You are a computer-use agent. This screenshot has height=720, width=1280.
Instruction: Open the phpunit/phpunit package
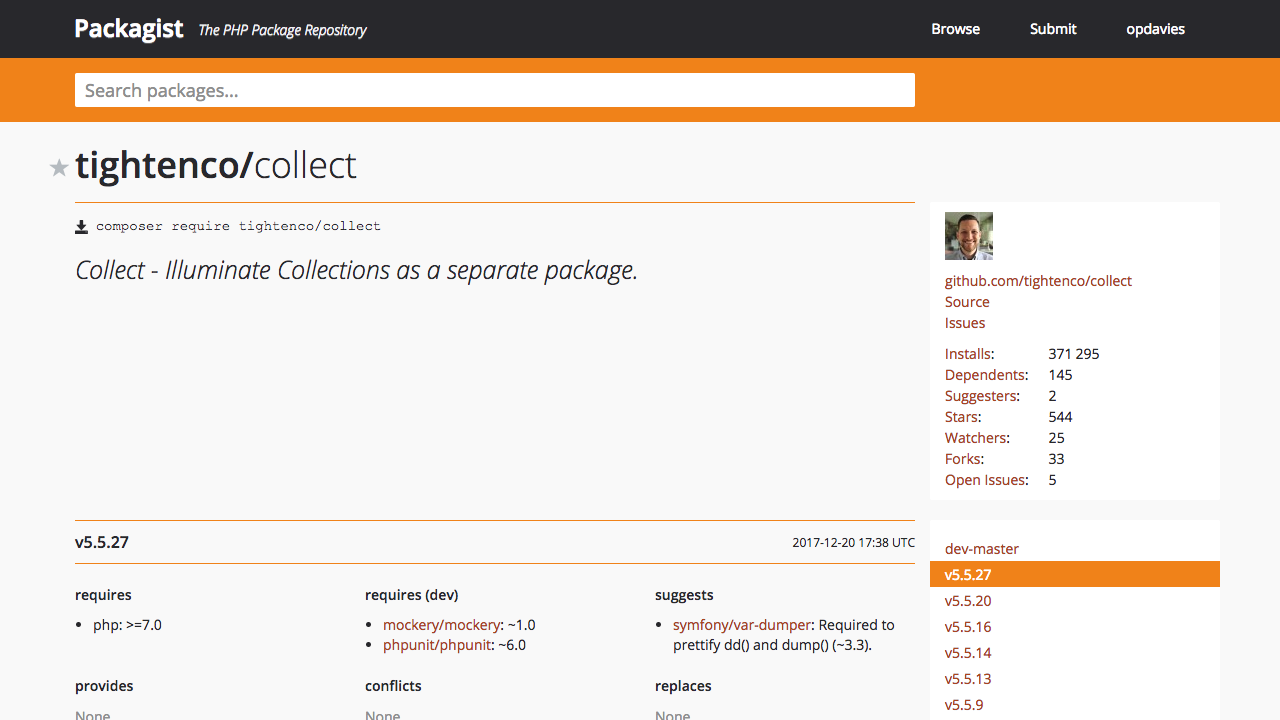tap(437, 645)
